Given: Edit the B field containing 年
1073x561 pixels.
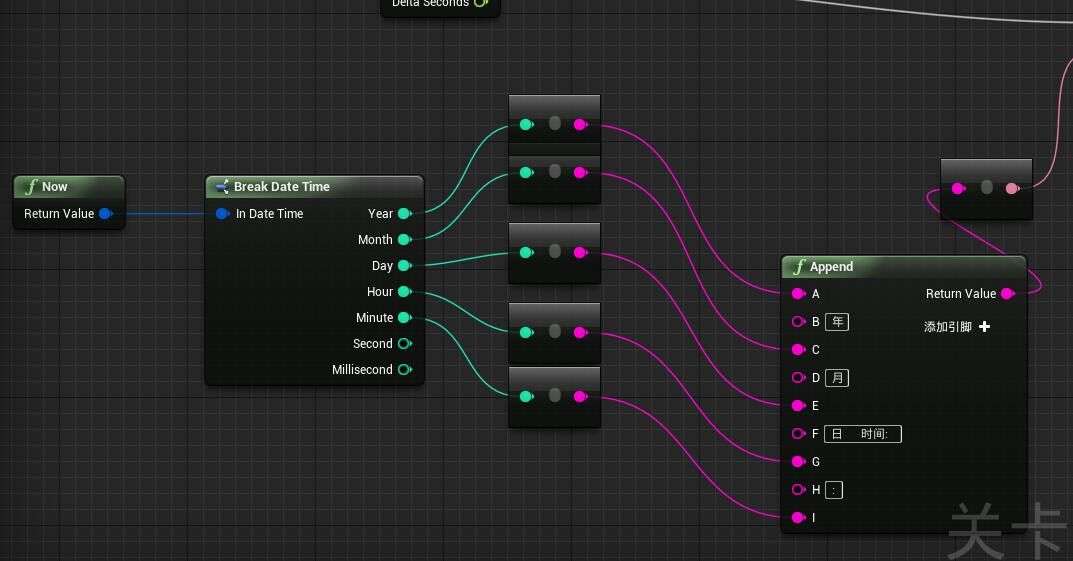Looking at the screenshot, I should coord(837,321).
